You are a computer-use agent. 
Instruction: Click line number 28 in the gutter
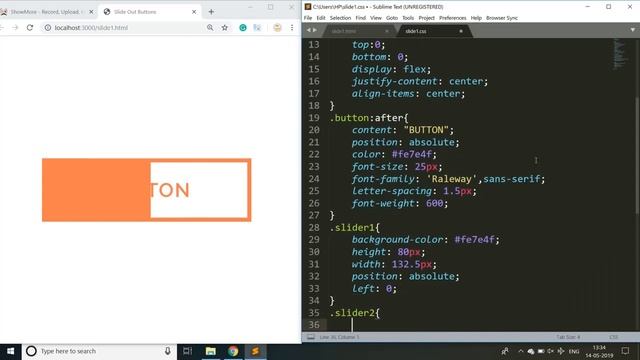[x=313, y=228]
